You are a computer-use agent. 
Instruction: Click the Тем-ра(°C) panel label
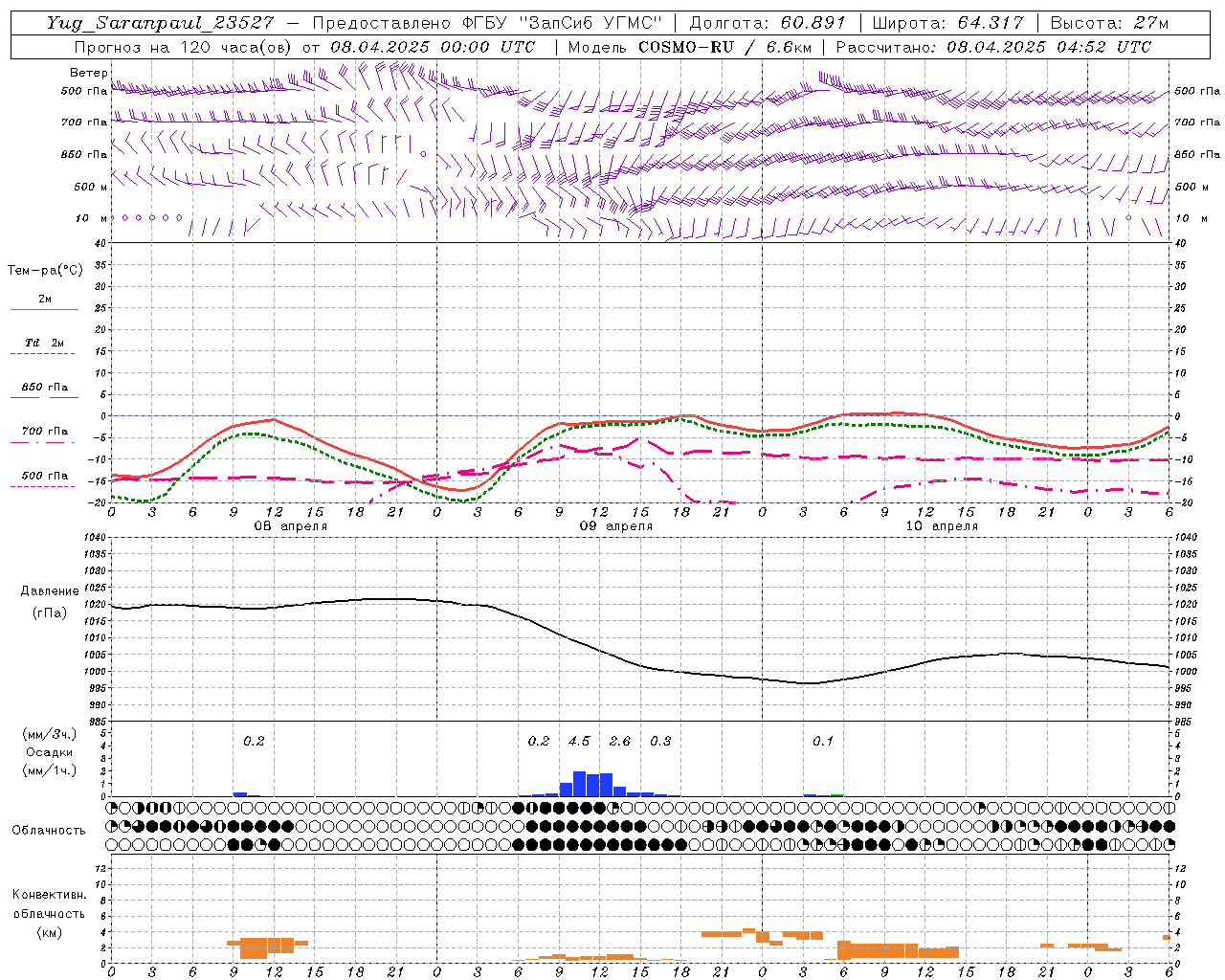pyautogui.click(x=45, y=271)
